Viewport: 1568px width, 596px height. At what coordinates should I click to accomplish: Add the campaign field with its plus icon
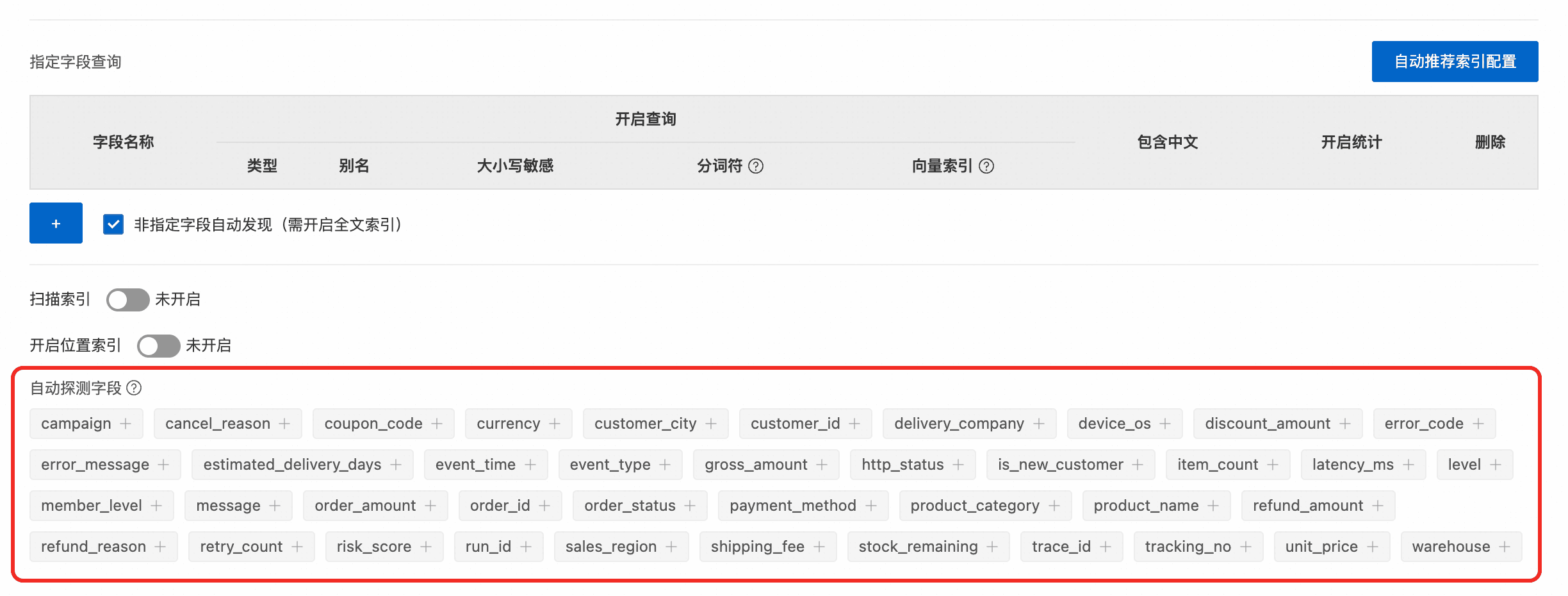126,424
